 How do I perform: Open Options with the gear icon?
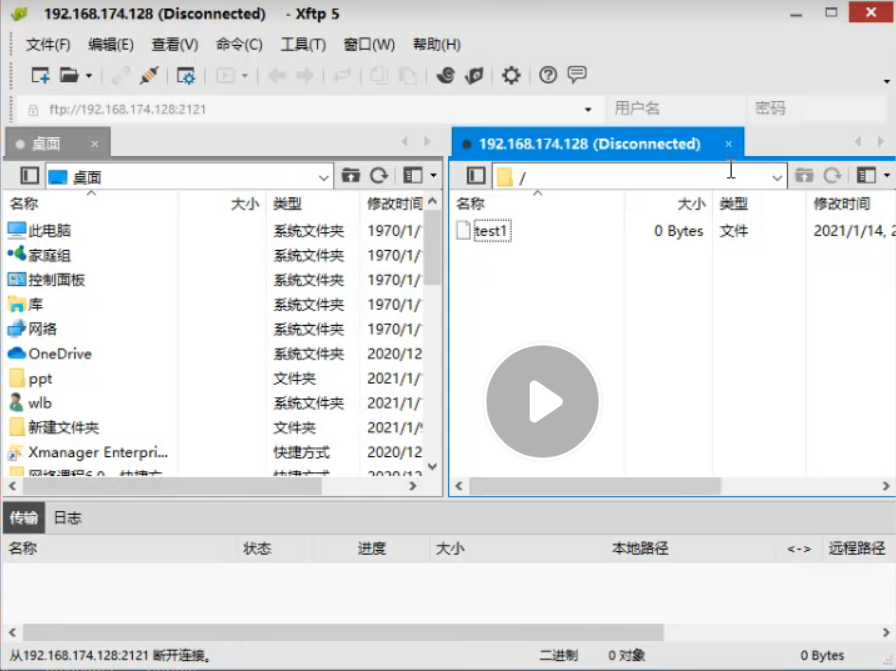click(511, 75)
